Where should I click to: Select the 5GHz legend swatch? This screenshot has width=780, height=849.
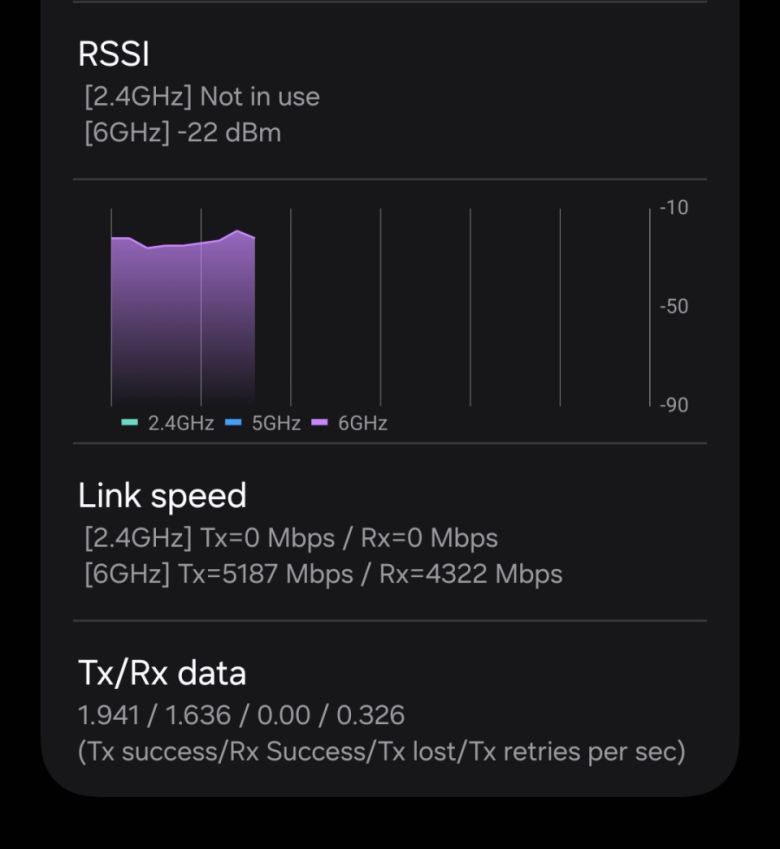tap(231, 423)
